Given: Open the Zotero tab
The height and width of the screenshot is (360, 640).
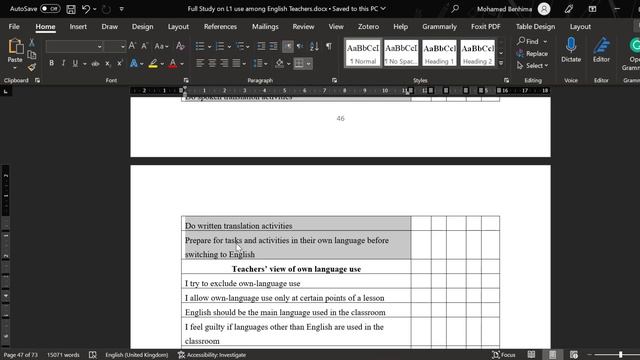Looking at the screenshot, I should pos(368,27).
